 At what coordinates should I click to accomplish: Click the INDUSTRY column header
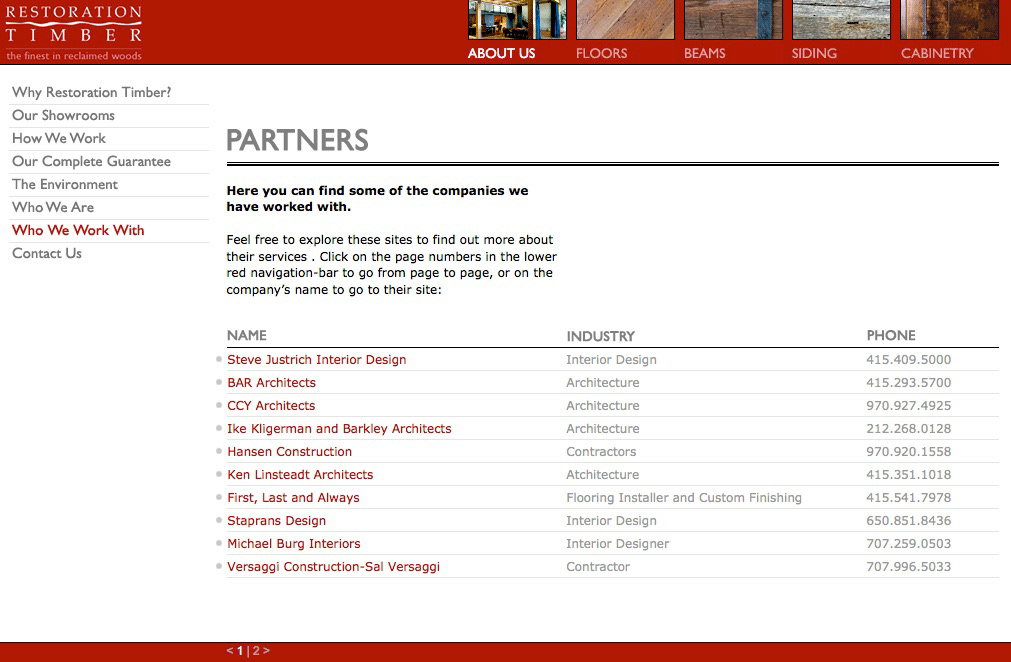coord(600,336)
